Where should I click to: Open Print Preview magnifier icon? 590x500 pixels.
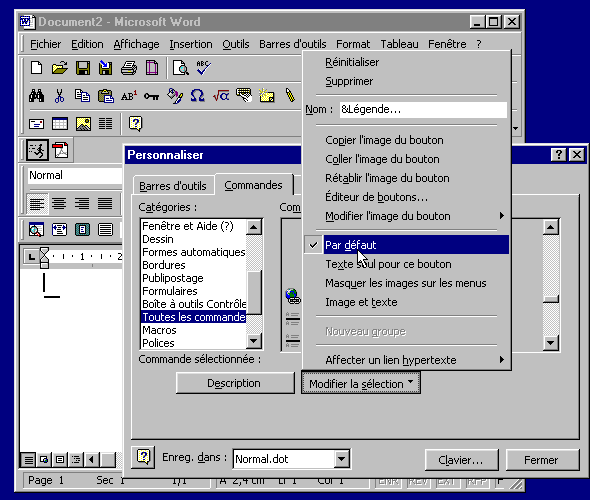pyautogui.click(x=181, y=68)
